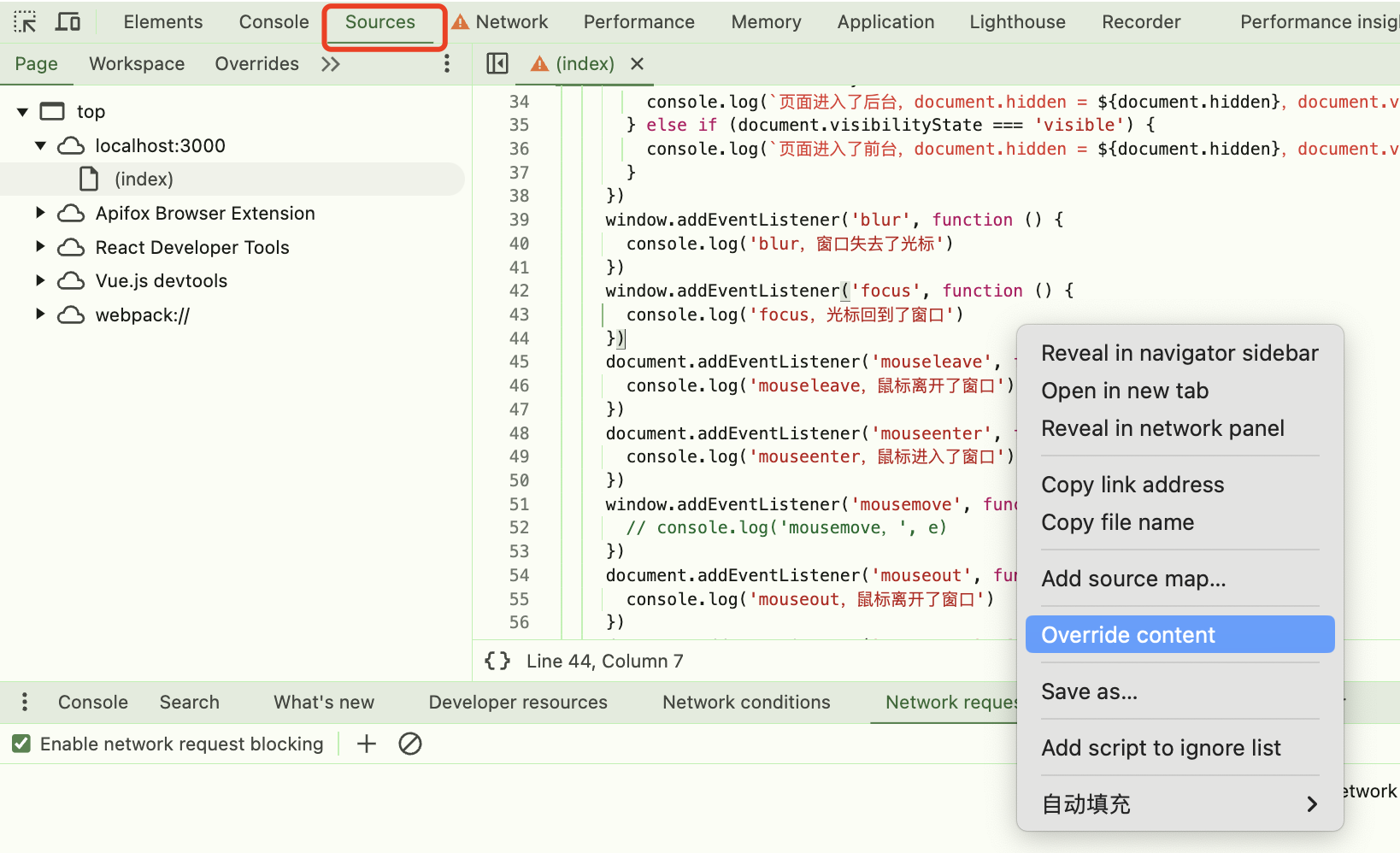Uncheck Enable network request blocking
The width and height of the screenshot is (1400, 853).
[21, 744]
